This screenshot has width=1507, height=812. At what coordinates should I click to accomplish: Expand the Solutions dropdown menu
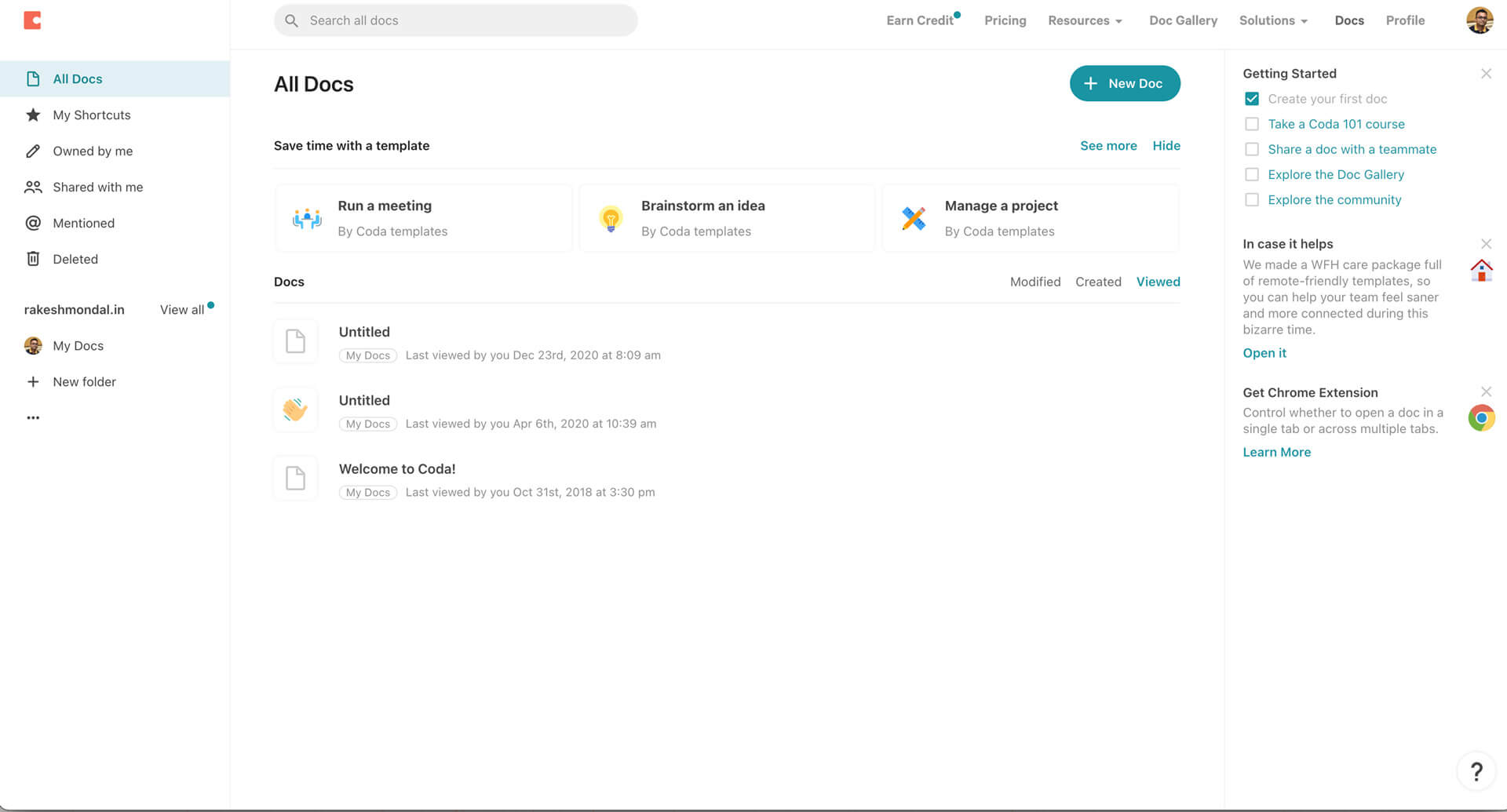point(1273,20)
